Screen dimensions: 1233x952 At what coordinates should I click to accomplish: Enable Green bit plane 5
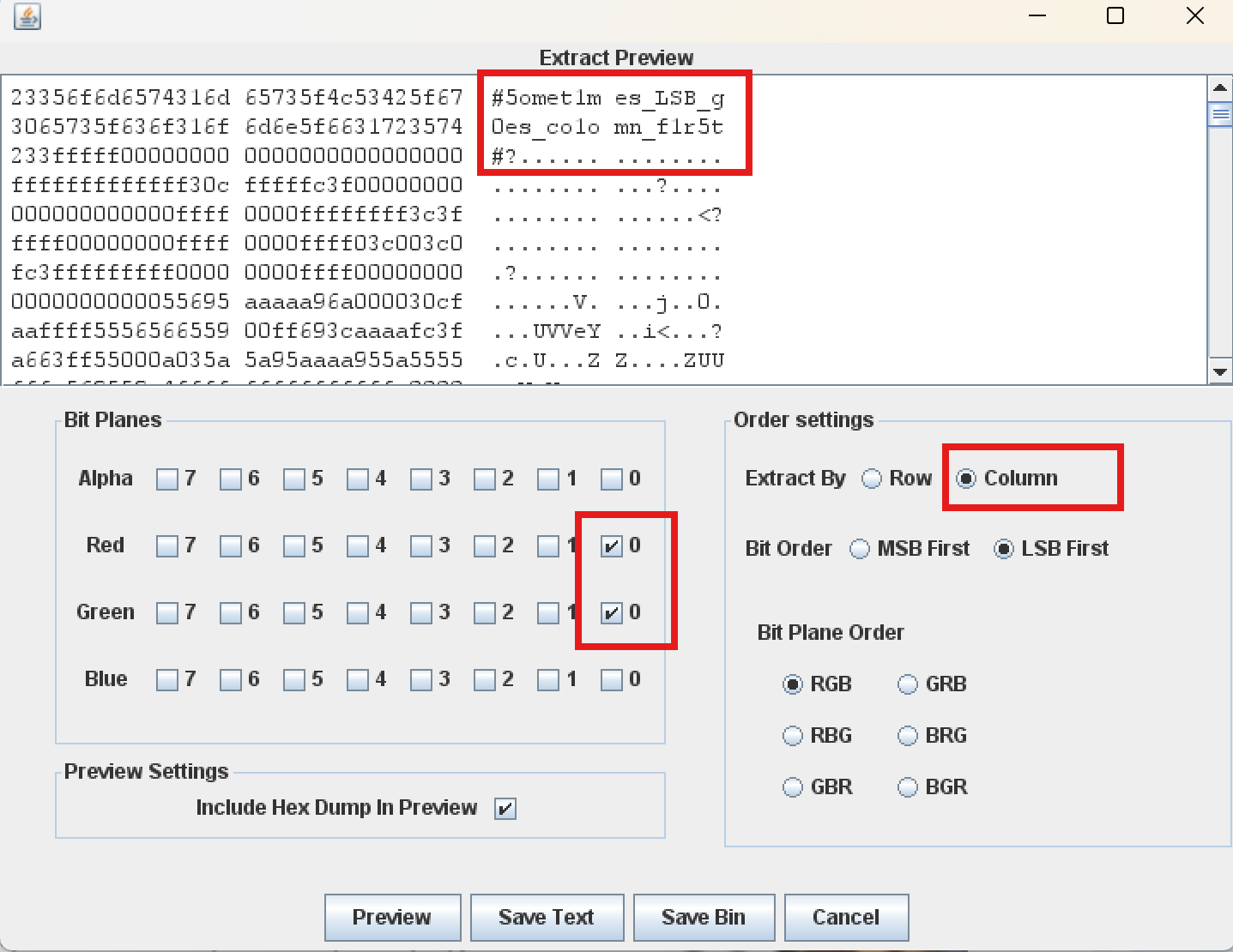tap(294, 612)
